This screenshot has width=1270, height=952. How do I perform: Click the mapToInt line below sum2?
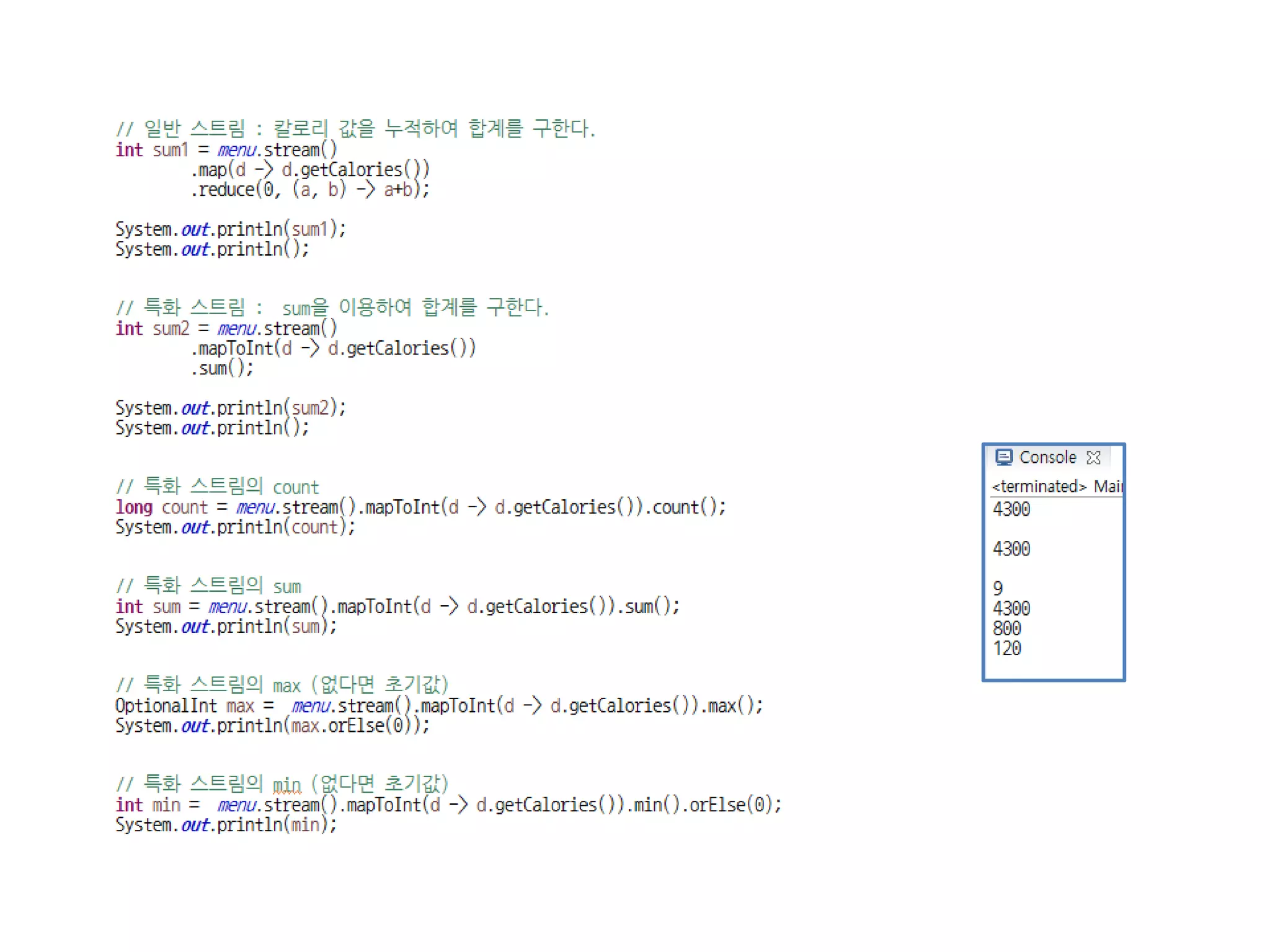tap(334, 348)
